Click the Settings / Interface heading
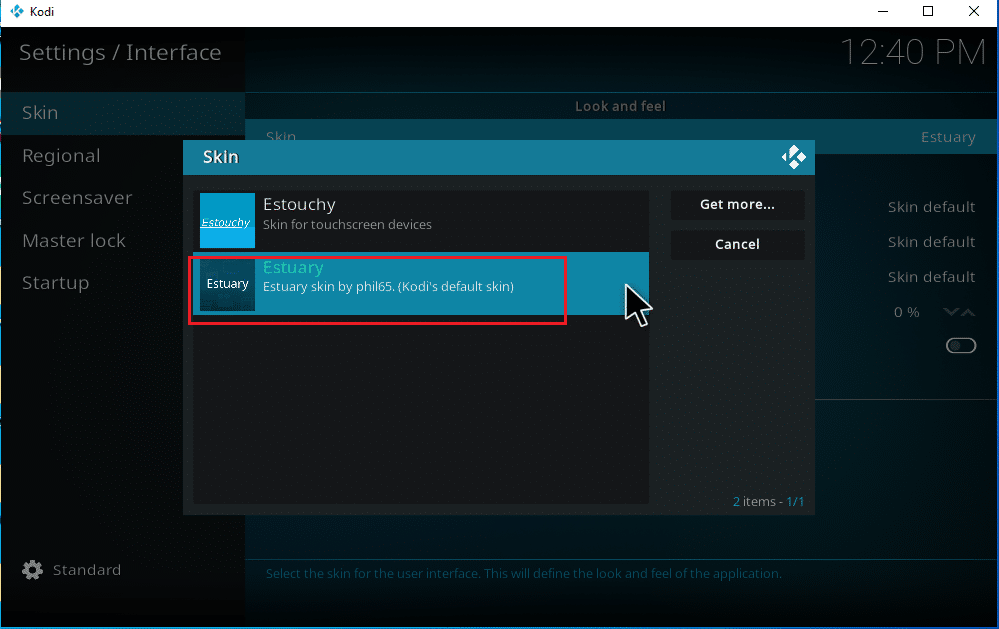This screenshot has width=999, height=629. pyautogui.click(x=120, y=52)
